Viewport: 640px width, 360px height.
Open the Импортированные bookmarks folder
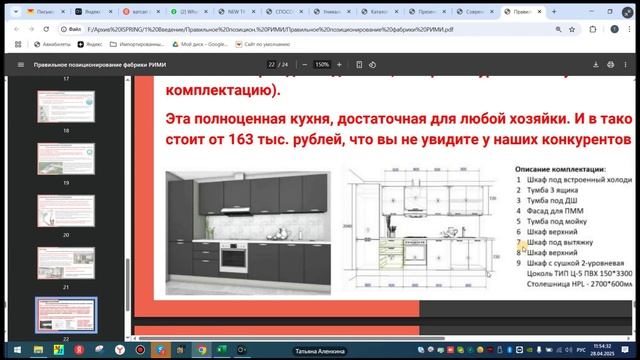[137, 44]
